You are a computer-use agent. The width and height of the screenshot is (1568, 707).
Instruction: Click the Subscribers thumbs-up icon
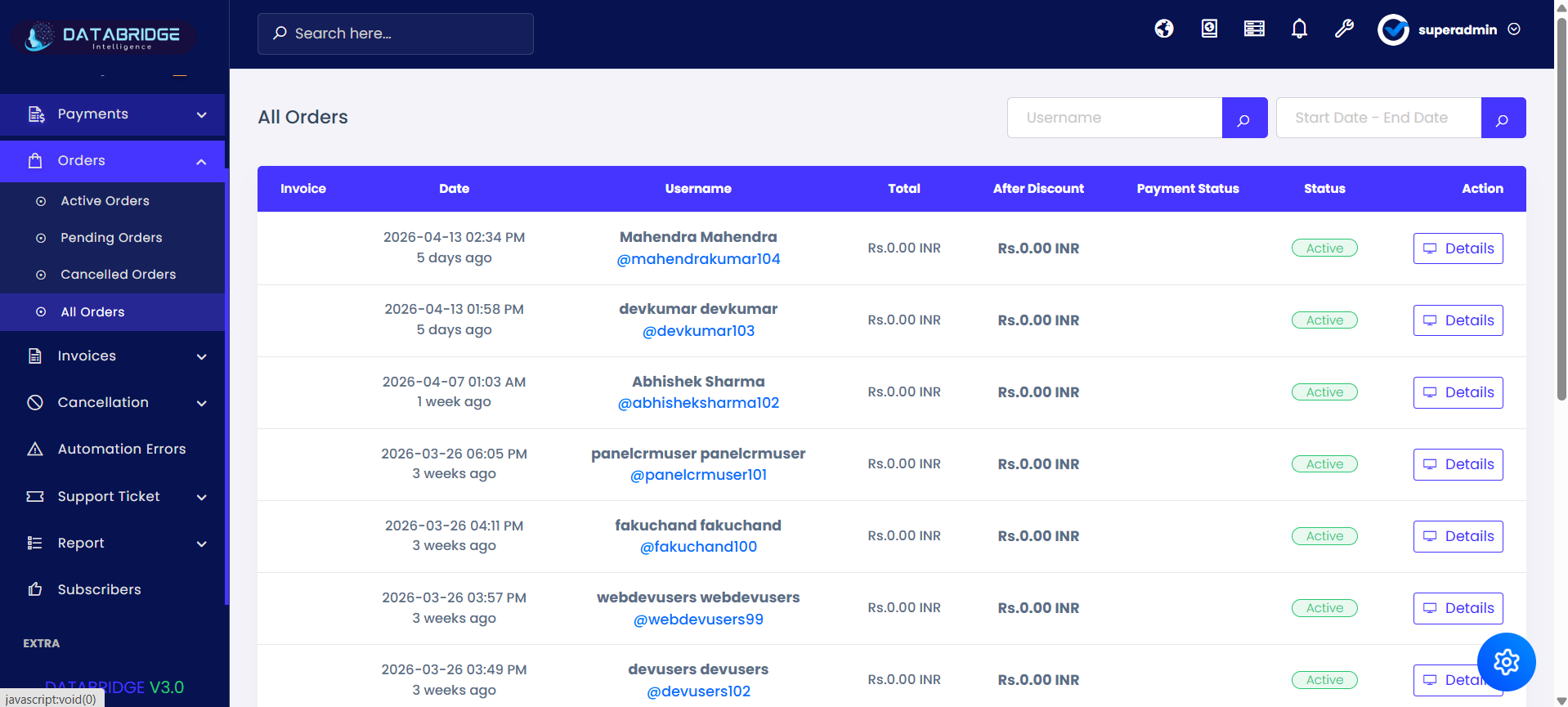click(35, 589)
